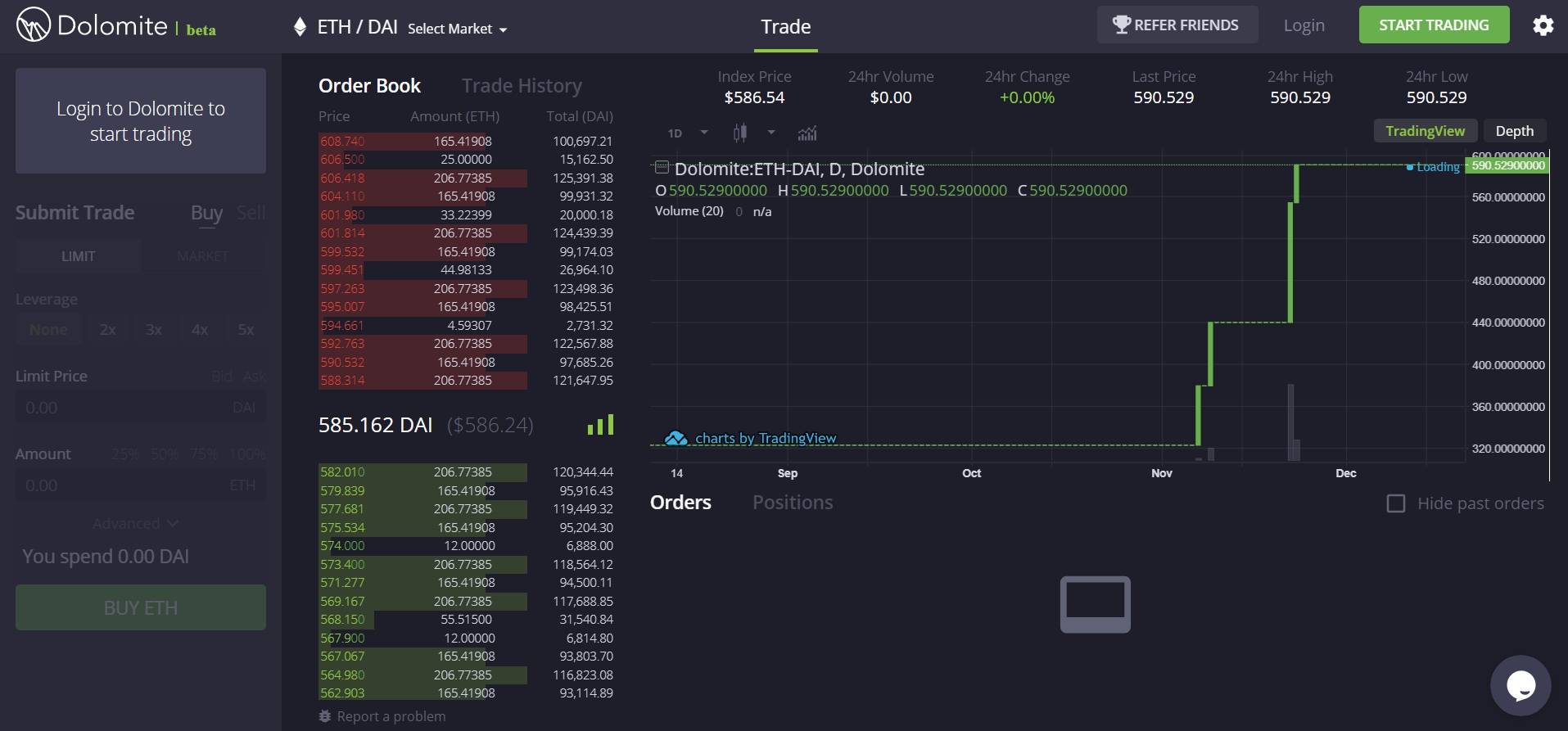Select 2x leverage
The image size is (1568, 731).
pos(107,329)
